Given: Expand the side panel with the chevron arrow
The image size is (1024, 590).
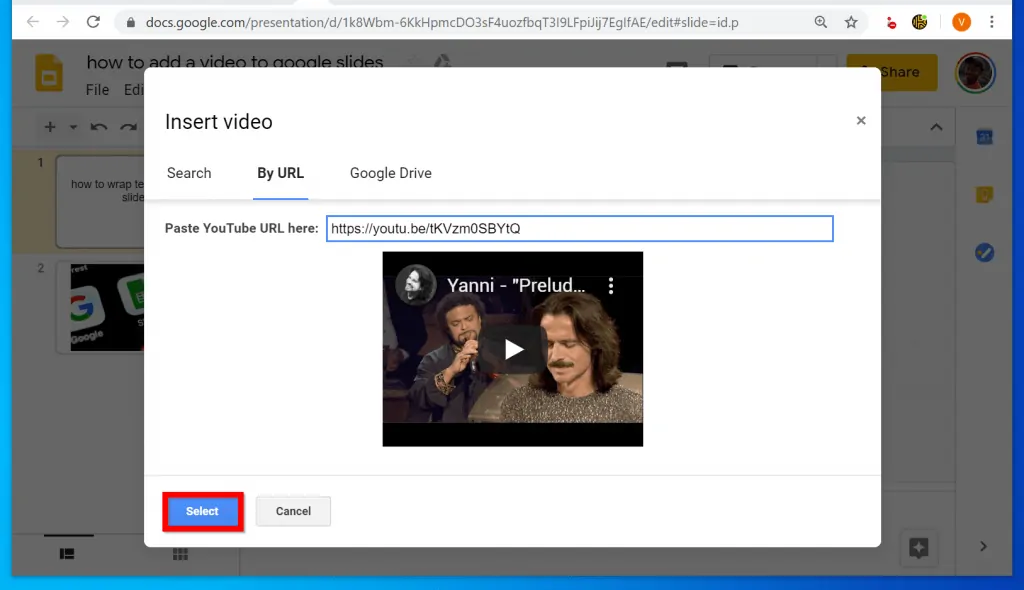Looking at the screenshot, I should (x=983, y=546).
